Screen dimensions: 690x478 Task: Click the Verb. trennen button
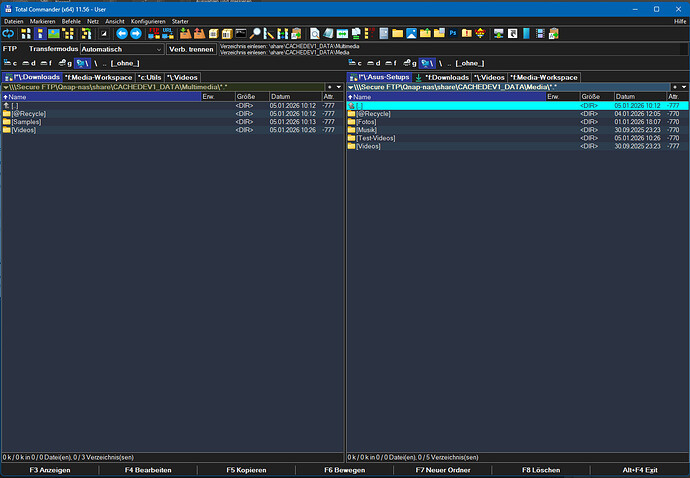point(190,48)
